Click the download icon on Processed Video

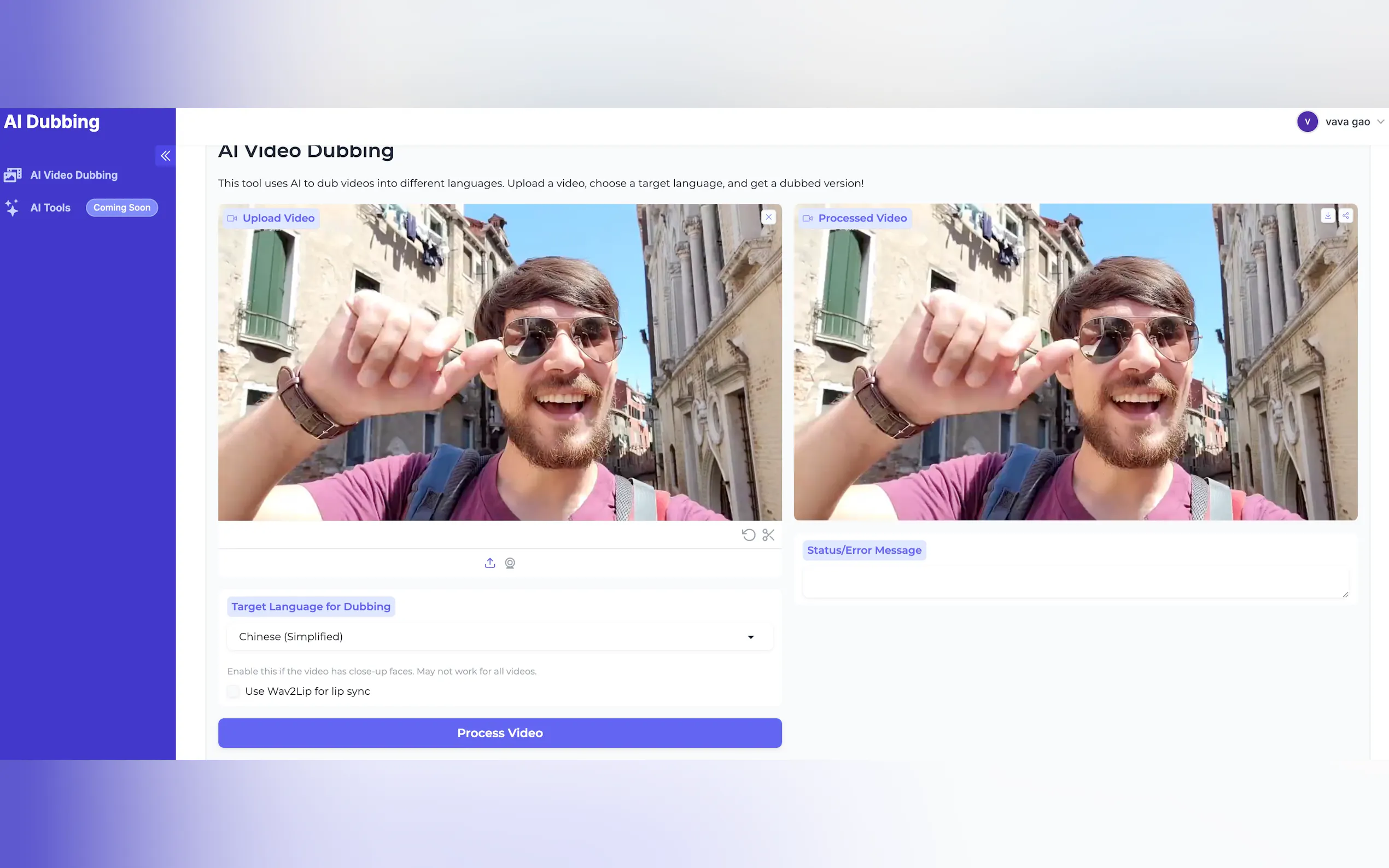pyautogui.click(x=1328, y=216)
